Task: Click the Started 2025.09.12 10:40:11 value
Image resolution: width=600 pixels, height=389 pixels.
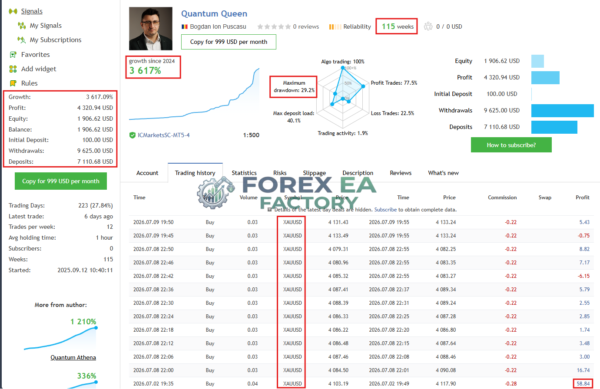Action: [85, 270]
